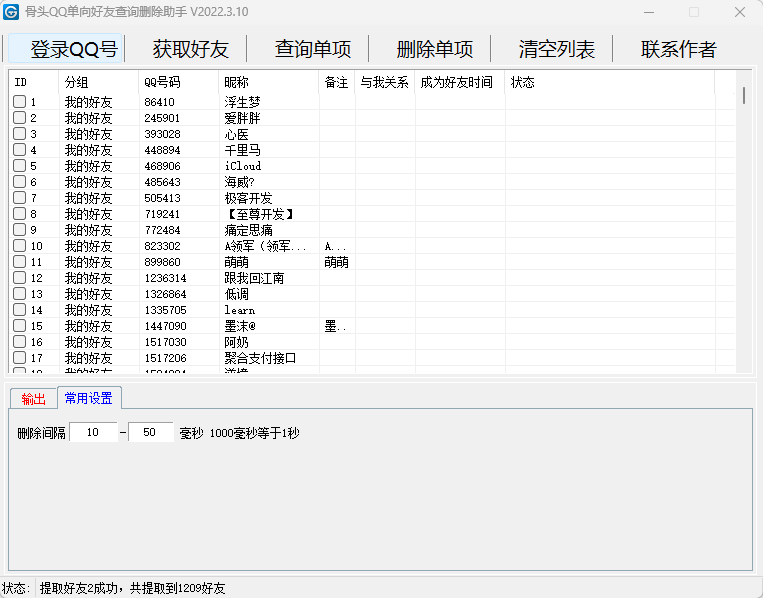The image size is (763, 598).
Task: Tick the checkbox for row 3 心医
Action: (x=19, y=134)
